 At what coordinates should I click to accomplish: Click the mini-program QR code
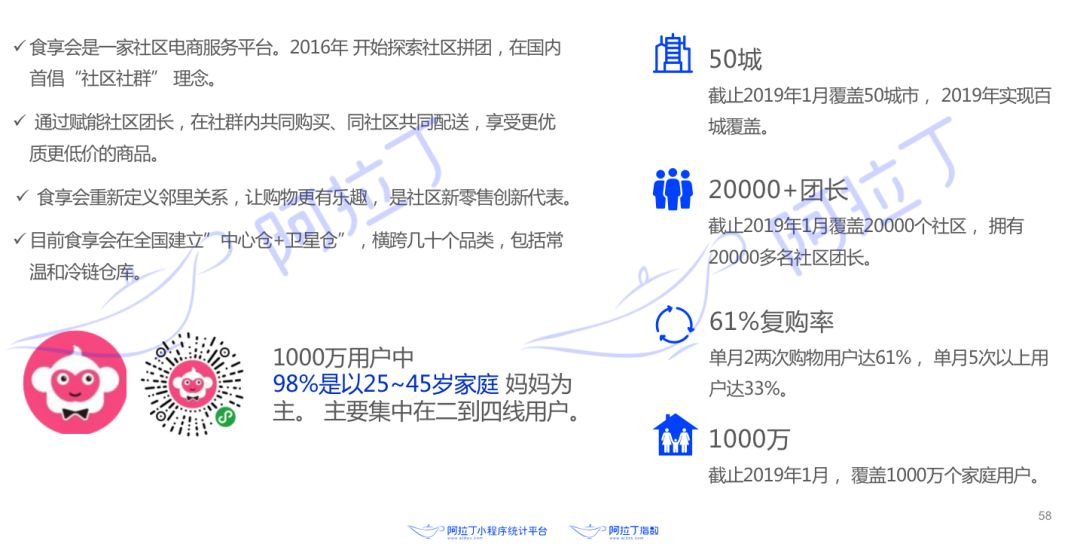tap(192, 384)
